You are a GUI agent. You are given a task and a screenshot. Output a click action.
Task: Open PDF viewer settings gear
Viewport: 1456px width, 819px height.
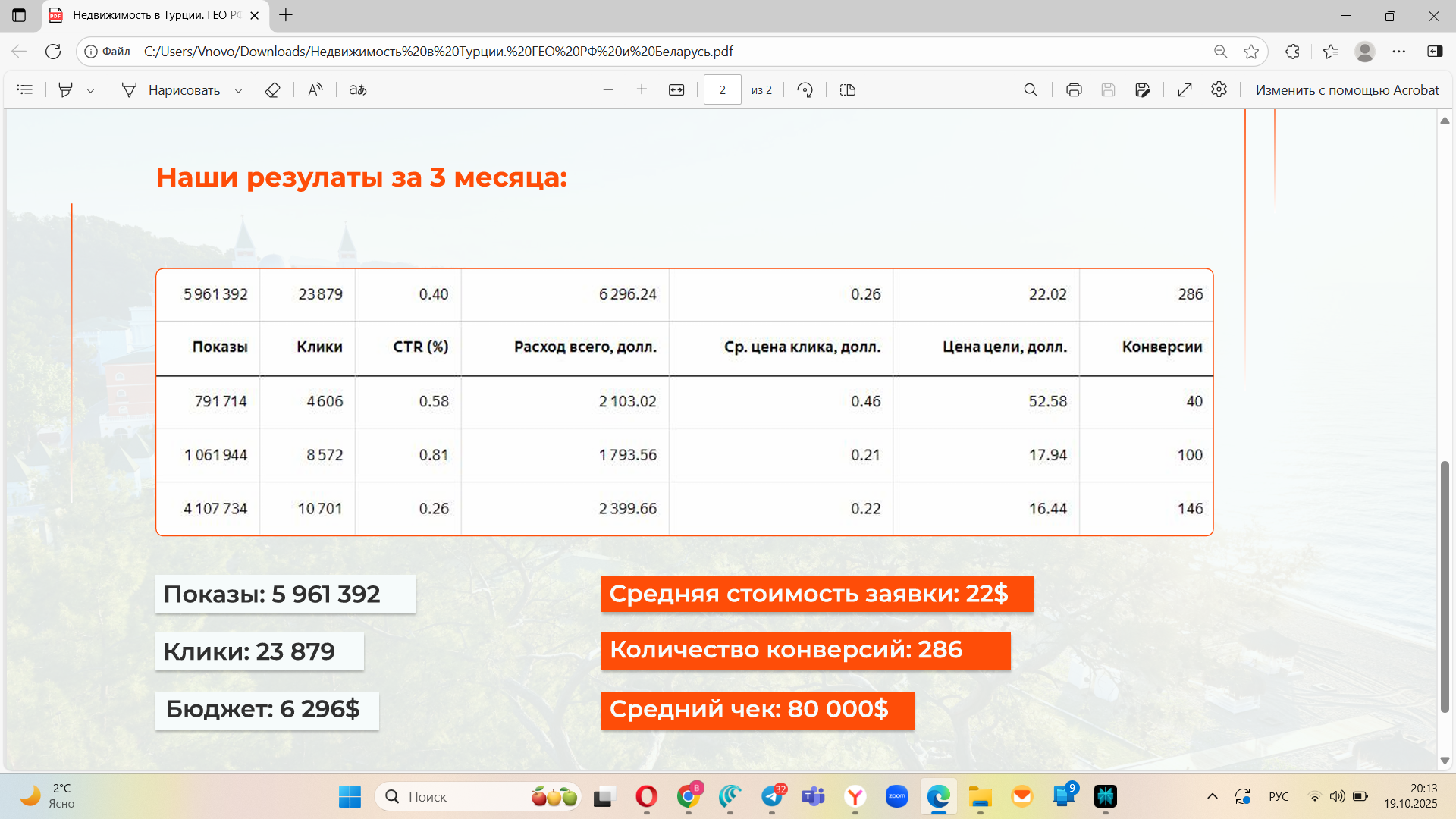1219,89
